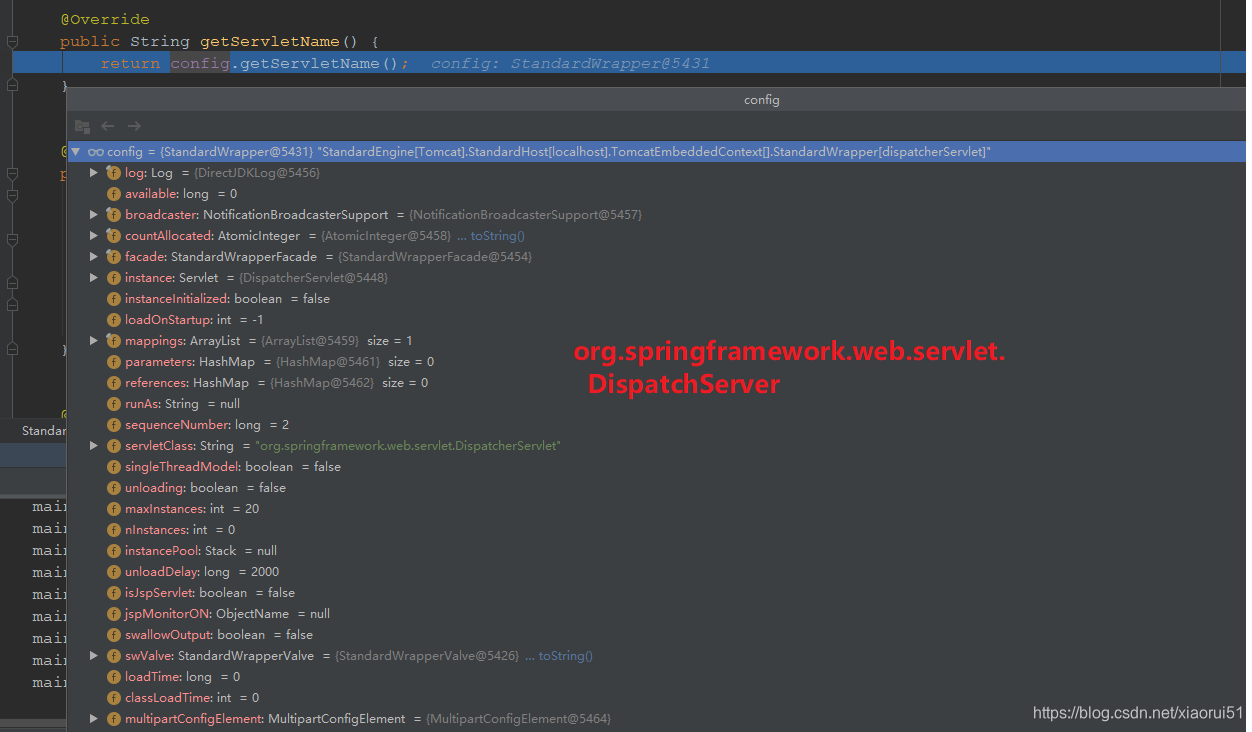Screen dimensions: 1252x732
Task: Click the field icon beside jspMonitorON
Action: [114, 614]
